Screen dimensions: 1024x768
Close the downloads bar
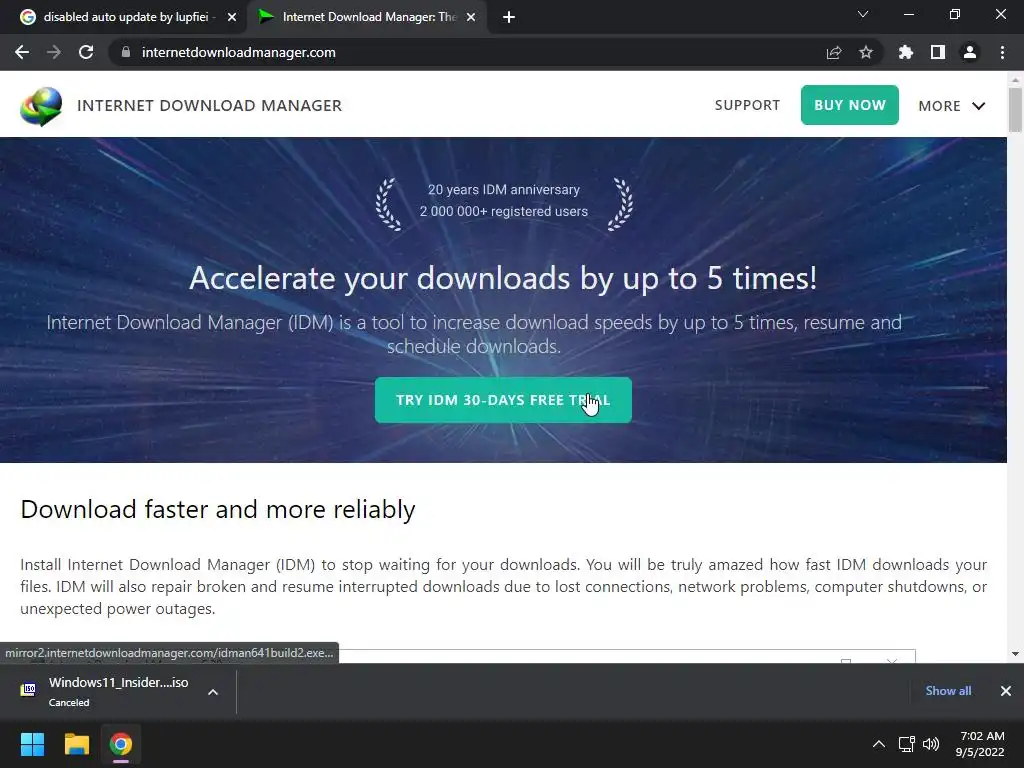1006,691
